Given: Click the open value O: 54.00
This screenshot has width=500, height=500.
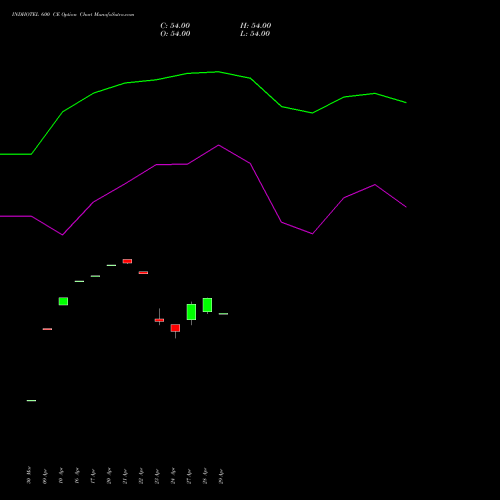Looking at the screenshot, I should (x=175, y=34).
